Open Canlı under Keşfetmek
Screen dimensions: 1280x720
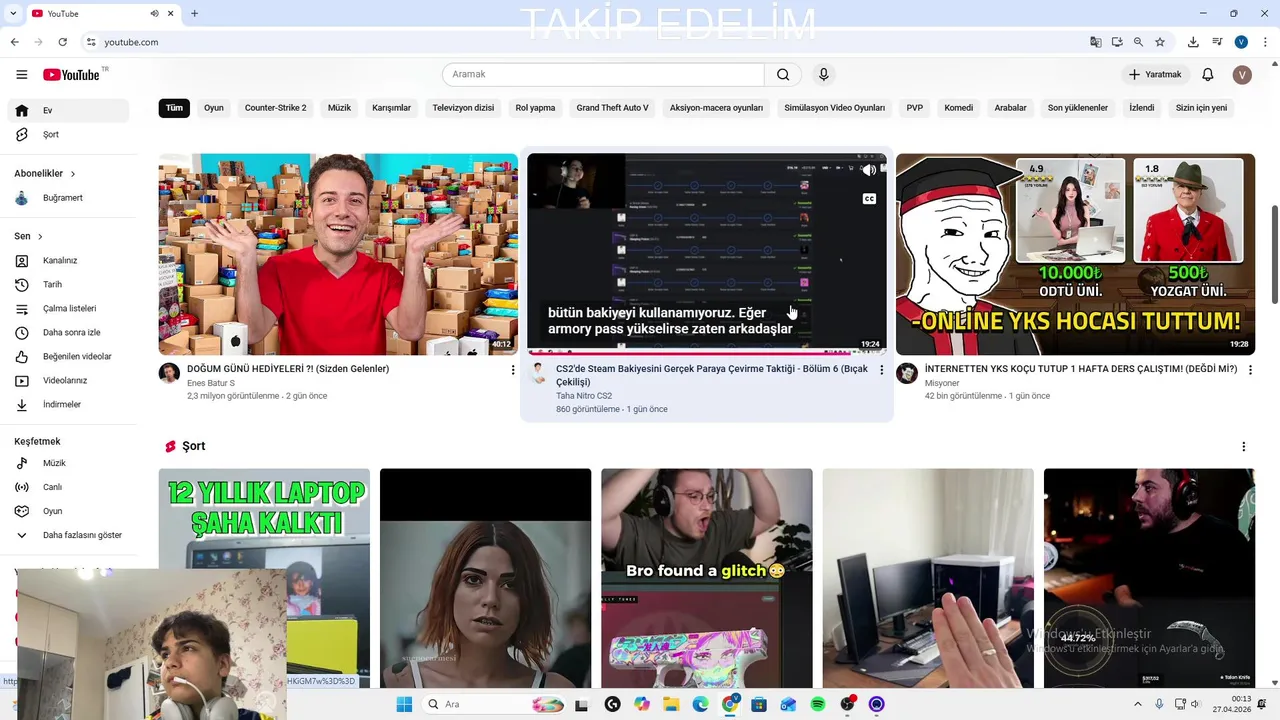click(x=68, y=488)
